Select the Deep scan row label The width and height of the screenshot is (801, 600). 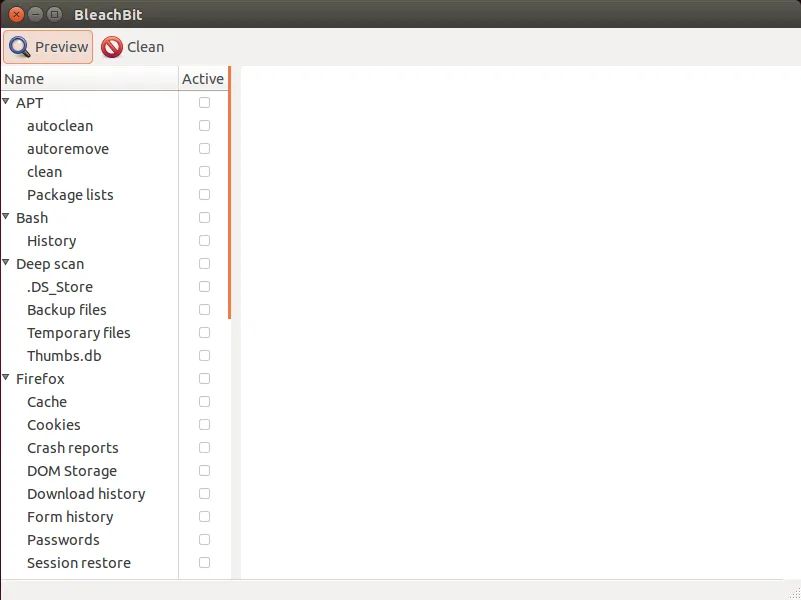50,263
